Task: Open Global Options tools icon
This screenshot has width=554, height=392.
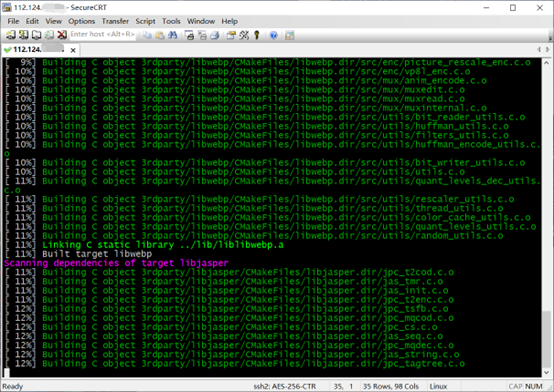Action: [x=244, y=35]
